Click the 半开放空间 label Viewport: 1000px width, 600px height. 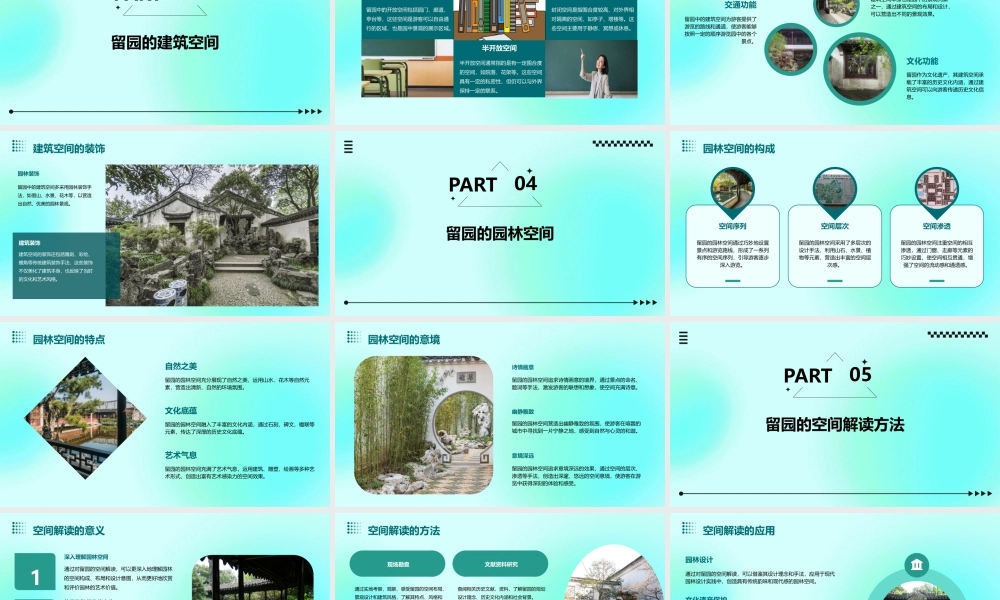click(x=499, y=48)
